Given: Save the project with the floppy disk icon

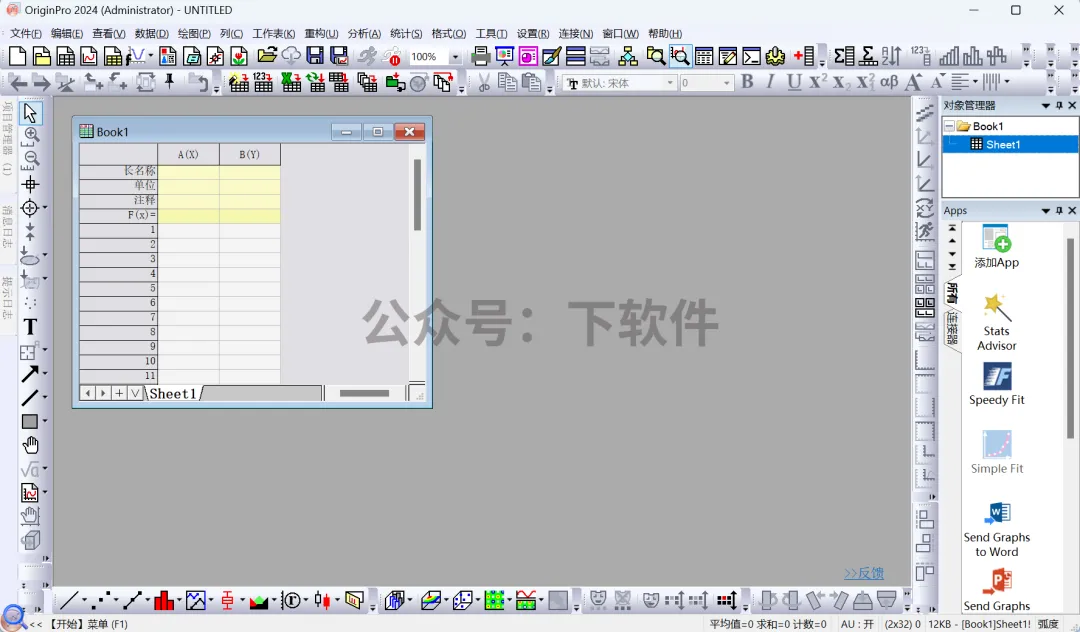Looking at the screenshot, I should click(x=315, y=56).
